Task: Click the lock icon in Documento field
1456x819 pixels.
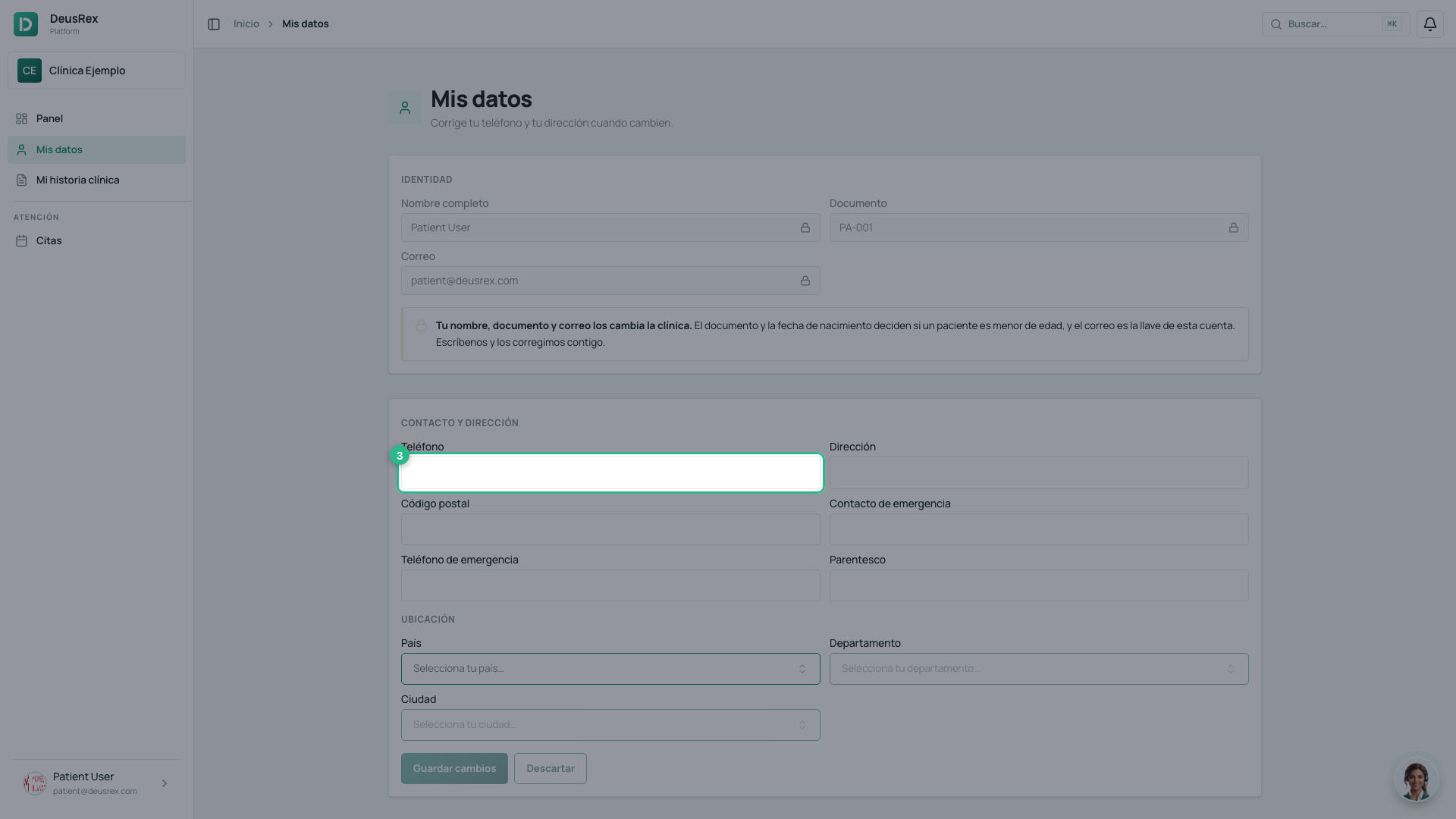Action: click(x=1234, y=227)
